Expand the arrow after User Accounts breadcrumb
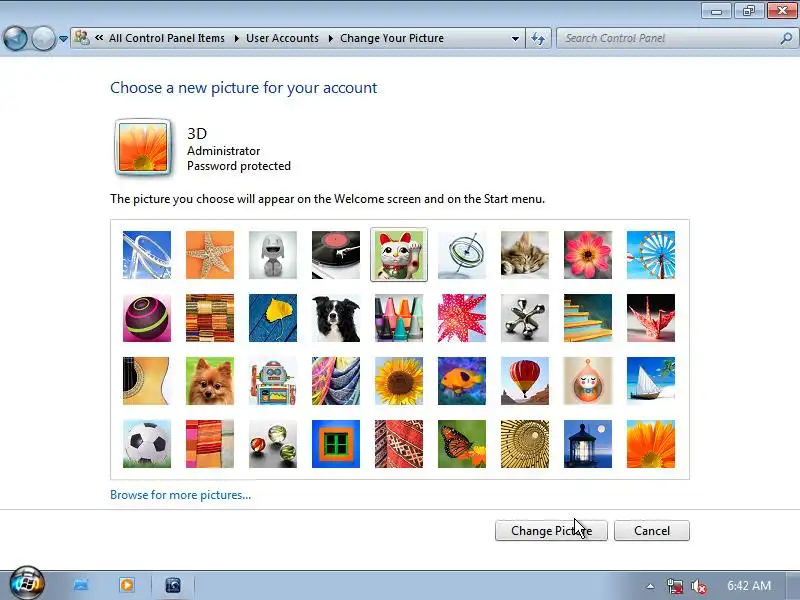This screenshot has width=800, height=600. coord(331,38)
